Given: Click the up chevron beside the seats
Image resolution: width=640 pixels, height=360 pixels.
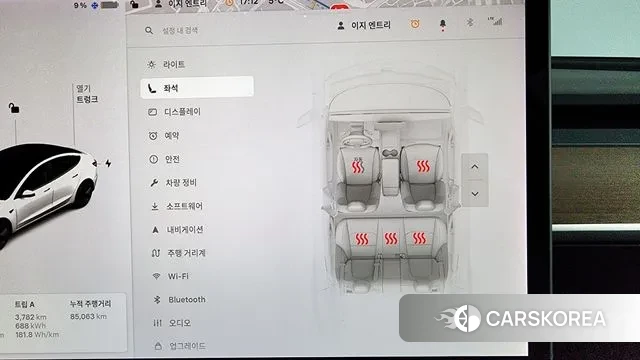Looking at the screenshot, I should pos(474,167).
